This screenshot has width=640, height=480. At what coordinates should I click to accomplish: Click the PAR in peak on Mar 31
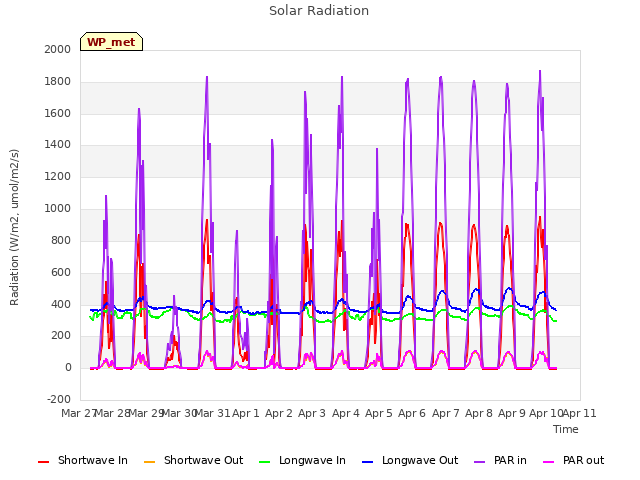[207, 77]
